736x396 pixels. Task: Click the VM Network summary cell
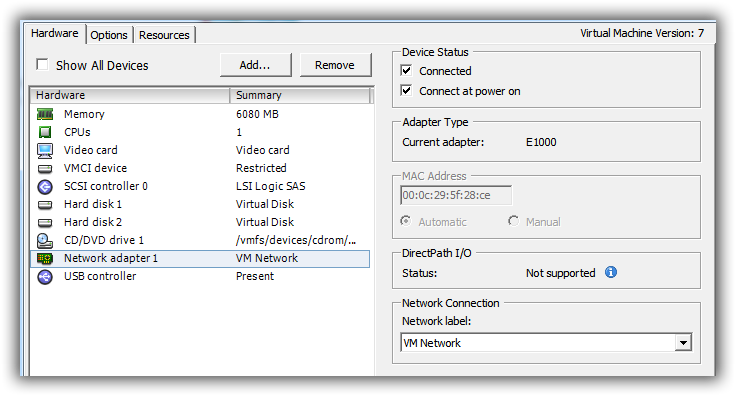pos(267,258)
